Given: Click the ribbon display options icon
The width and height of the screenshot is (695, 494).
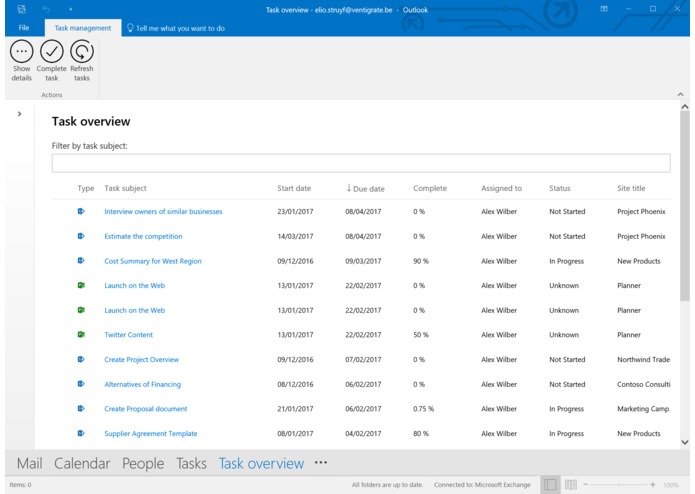Looking at the screenshot, I should coord(604,9).
